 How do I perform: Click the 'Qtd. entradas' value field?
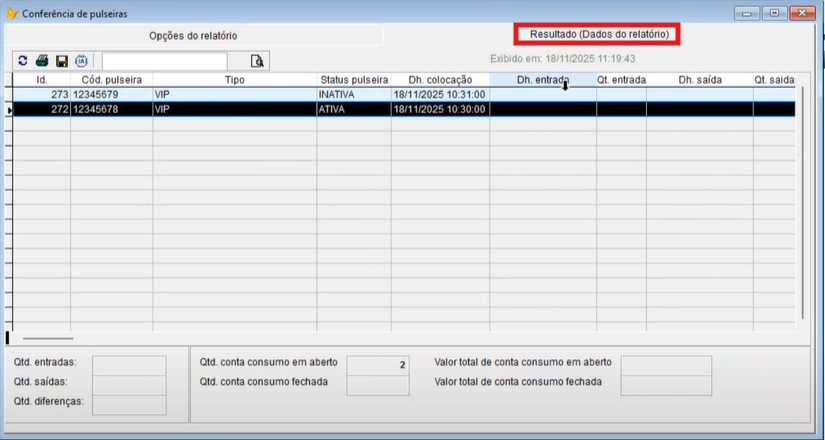[129, 365]
